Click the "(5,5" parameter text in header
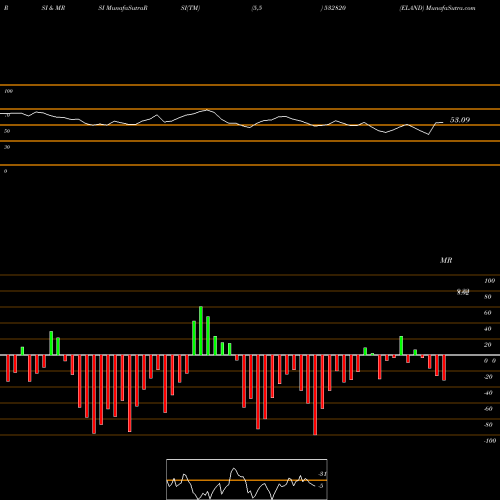This screenshot has height=500, width=500. click(257, 8)
